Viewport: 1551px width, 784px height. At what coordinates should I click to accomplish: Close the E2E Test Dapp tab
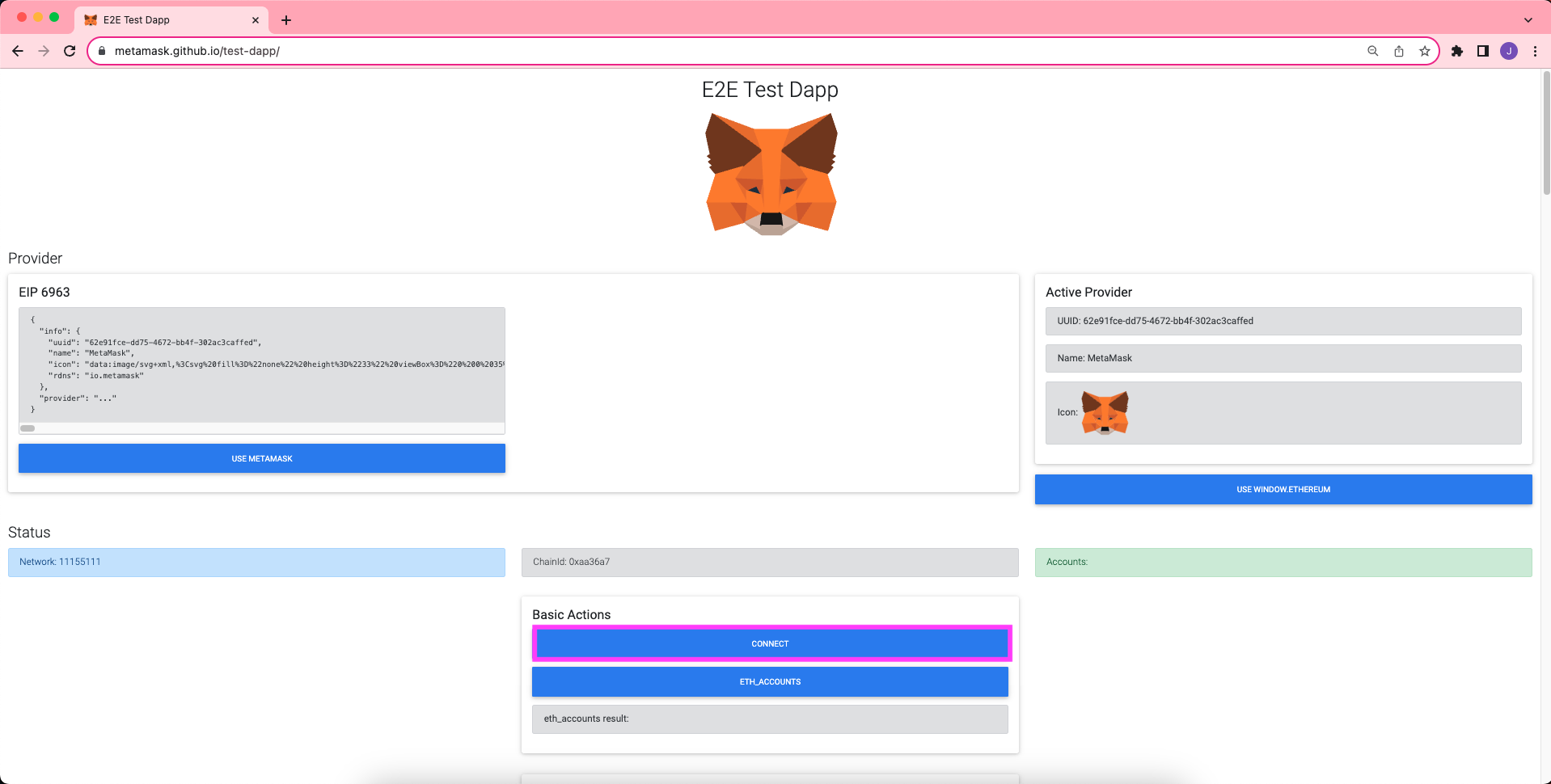point(256,20)
